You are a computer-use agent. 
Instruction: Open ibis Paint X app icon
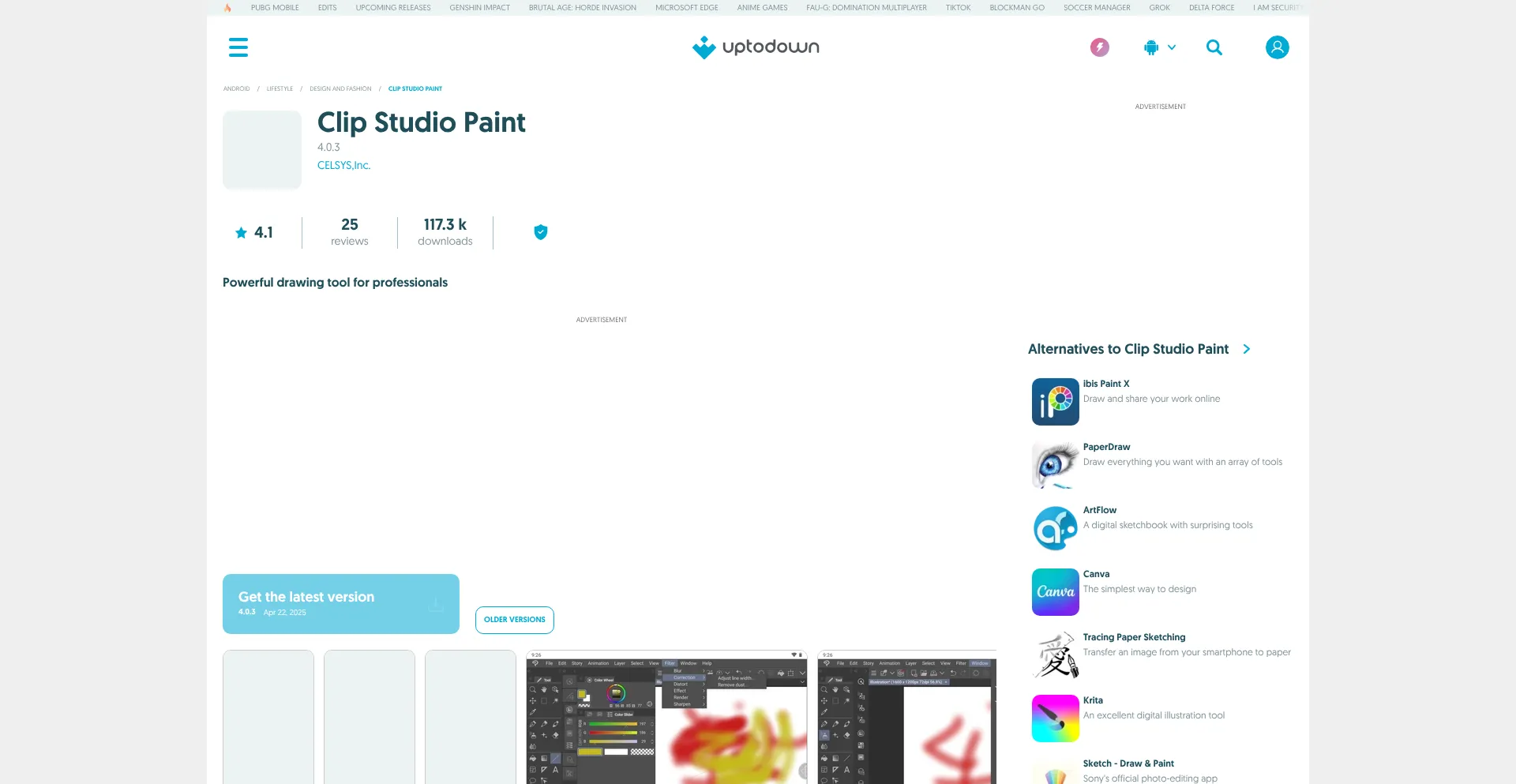[1055, 402]
